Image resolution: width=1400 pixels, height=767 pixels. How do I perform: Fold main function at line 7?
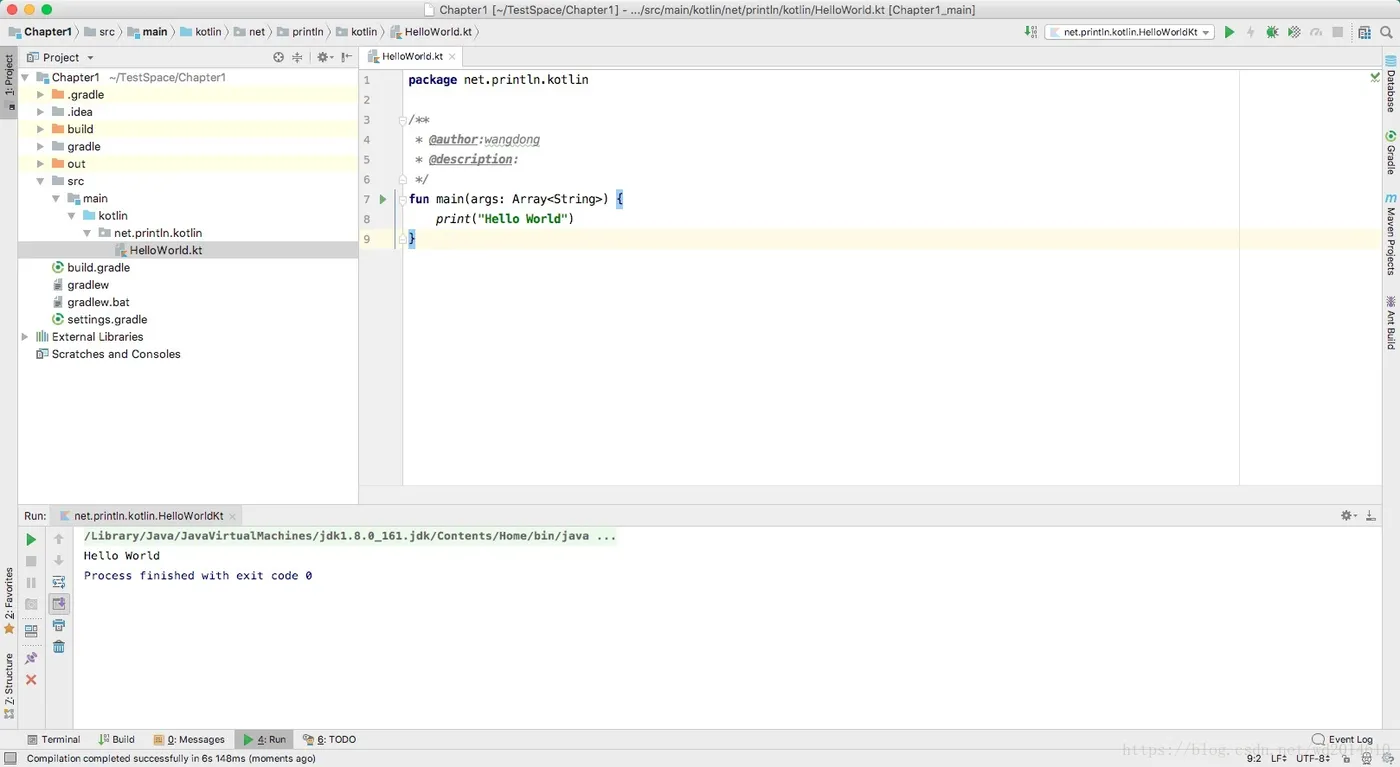[x=402, y=199]
